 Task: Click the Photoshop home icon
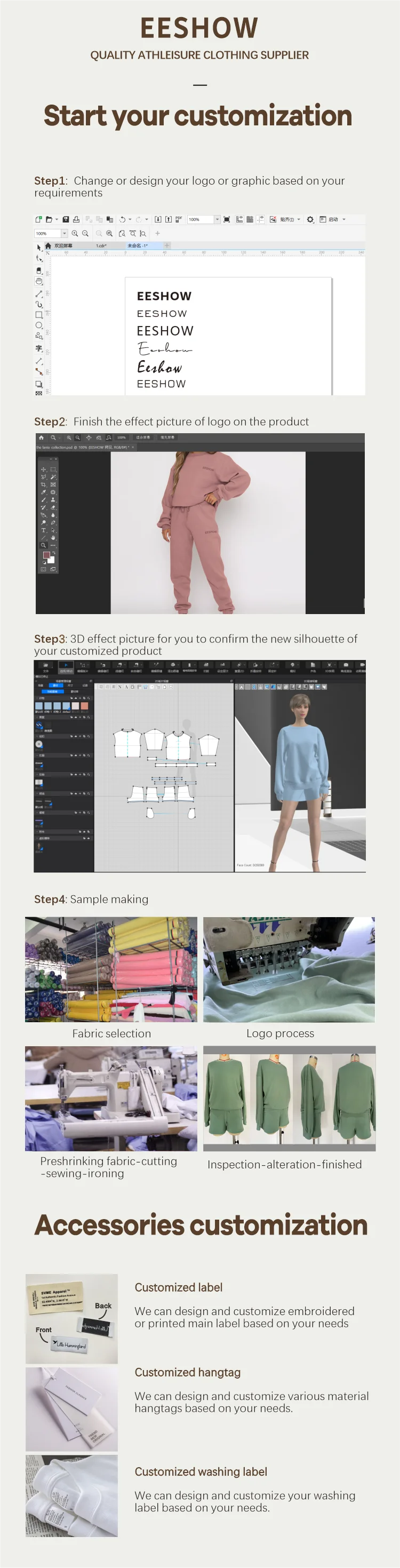(41, 437)
